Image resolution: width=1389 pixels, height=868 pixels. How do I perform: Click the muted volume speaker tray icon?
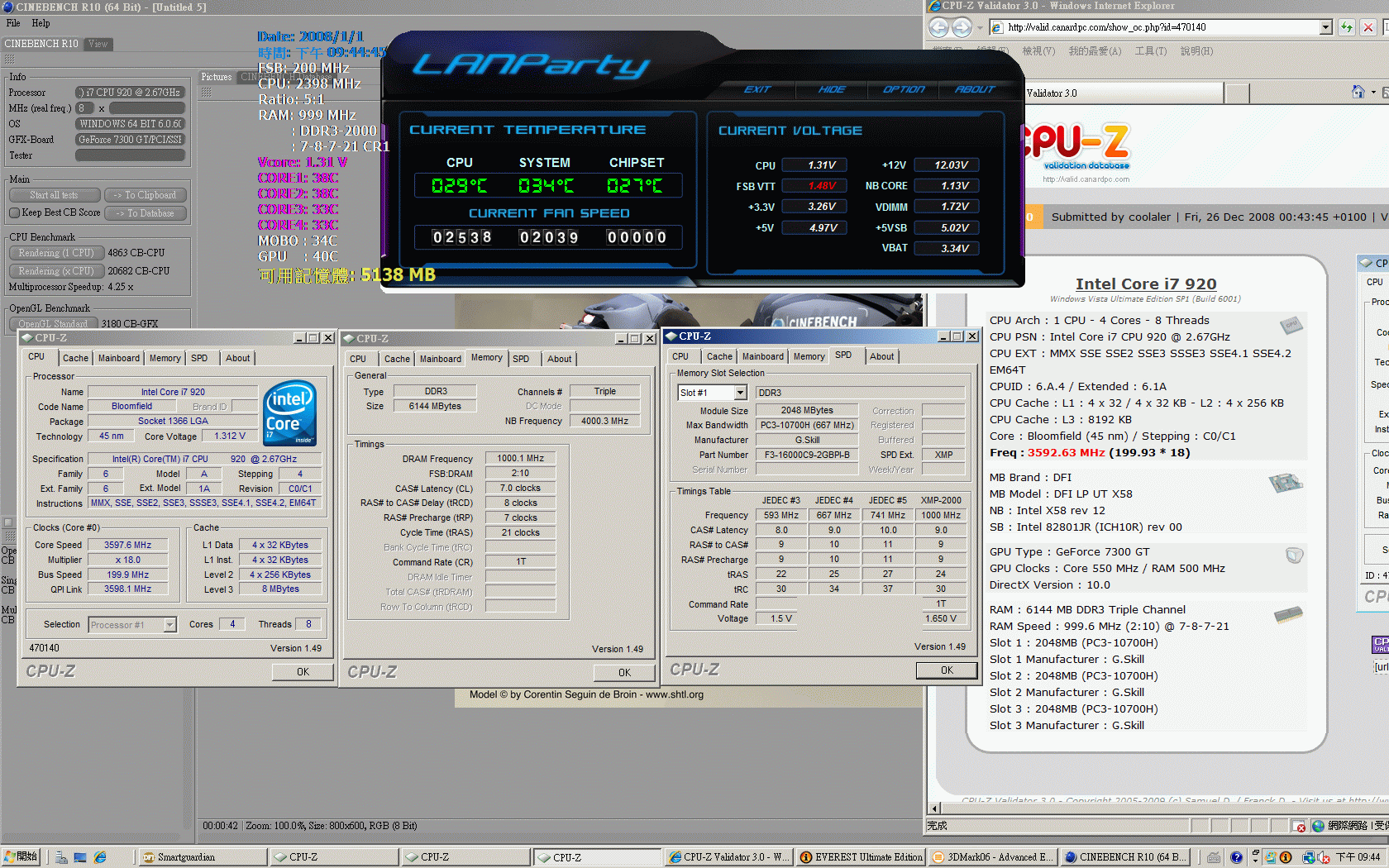pos(1324,857)
